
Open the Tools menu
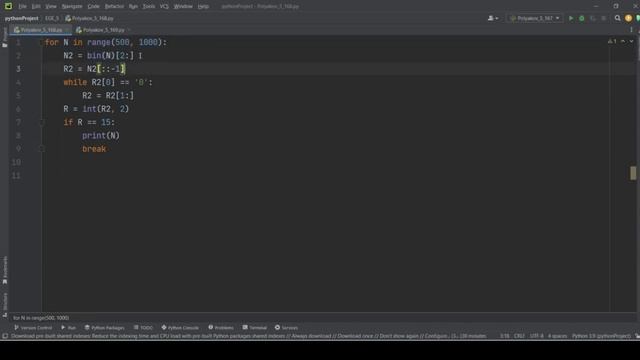click(x=149, y=7)
